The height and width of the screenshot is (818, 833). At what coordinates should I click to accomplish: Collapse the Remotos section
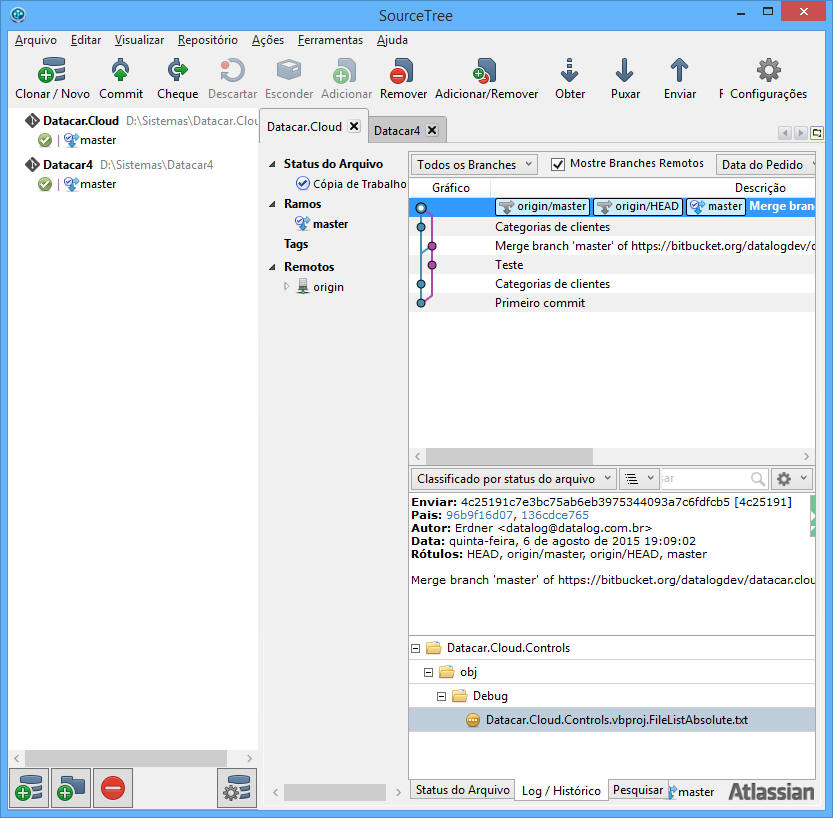tap(273, 267)
